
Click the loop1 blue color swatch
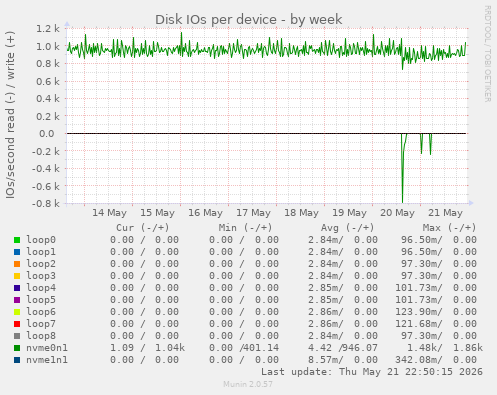pyautogui.click(x=17, y=252)
